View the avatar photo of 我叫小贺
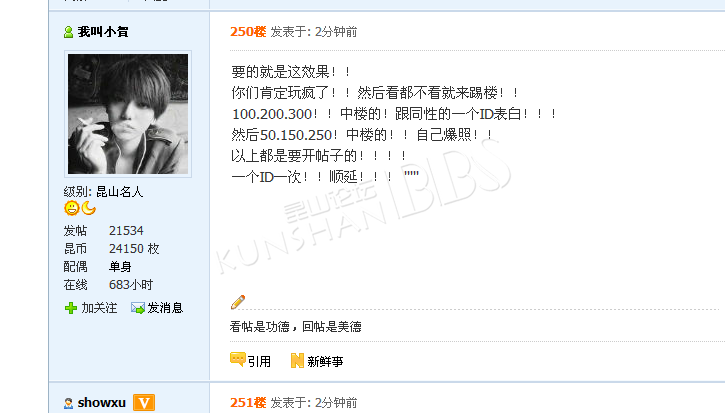The width and height of the screenshot is (725, 413). 128,114
